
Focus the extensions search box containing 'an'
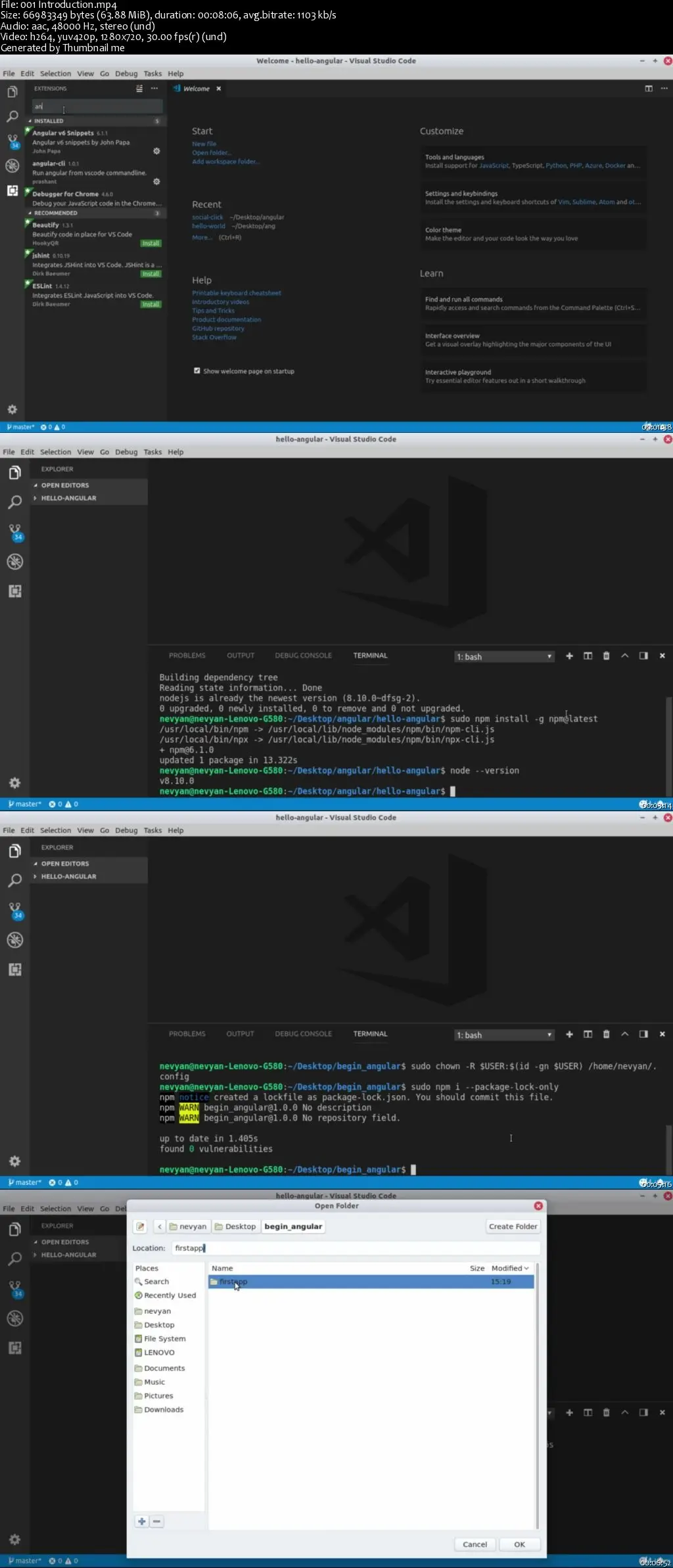[97, 106]
